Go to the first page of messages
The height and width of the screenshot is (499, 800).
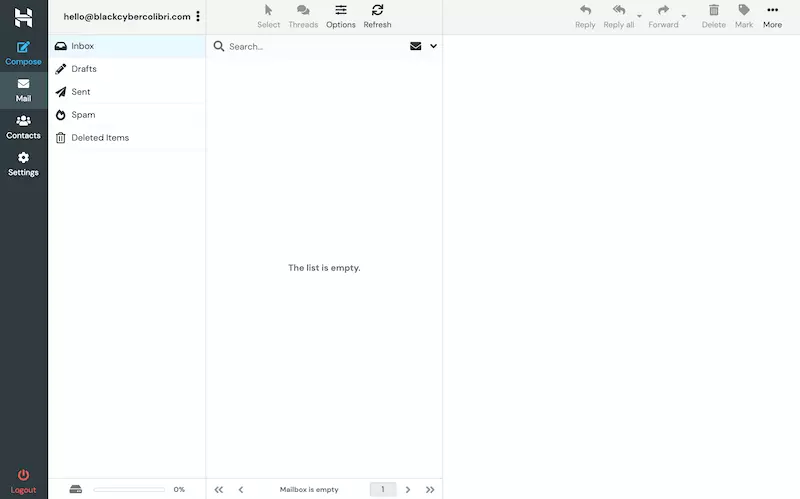(x=219, y=490)
